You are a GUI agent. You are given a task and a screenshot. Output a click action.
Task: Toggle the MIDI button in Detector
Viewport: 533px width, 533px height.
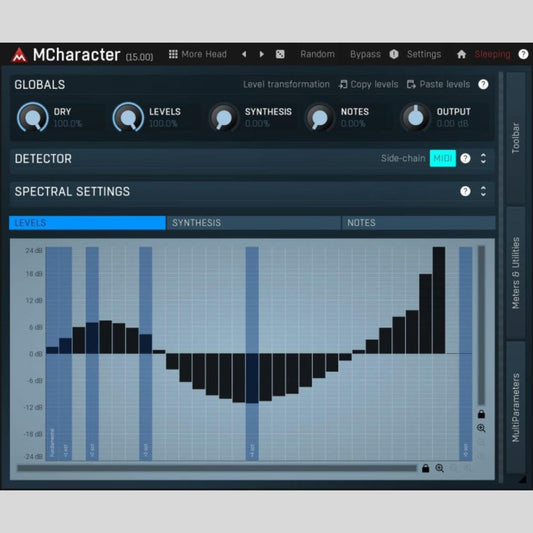click(443, 158)
